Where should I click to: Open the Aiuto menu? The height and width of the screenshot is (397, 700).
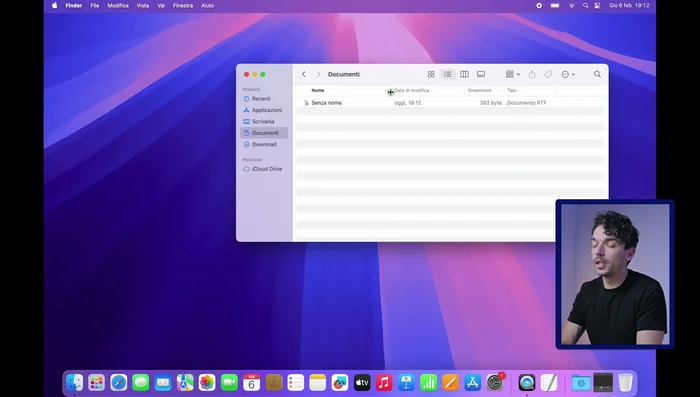click(207, 6)
